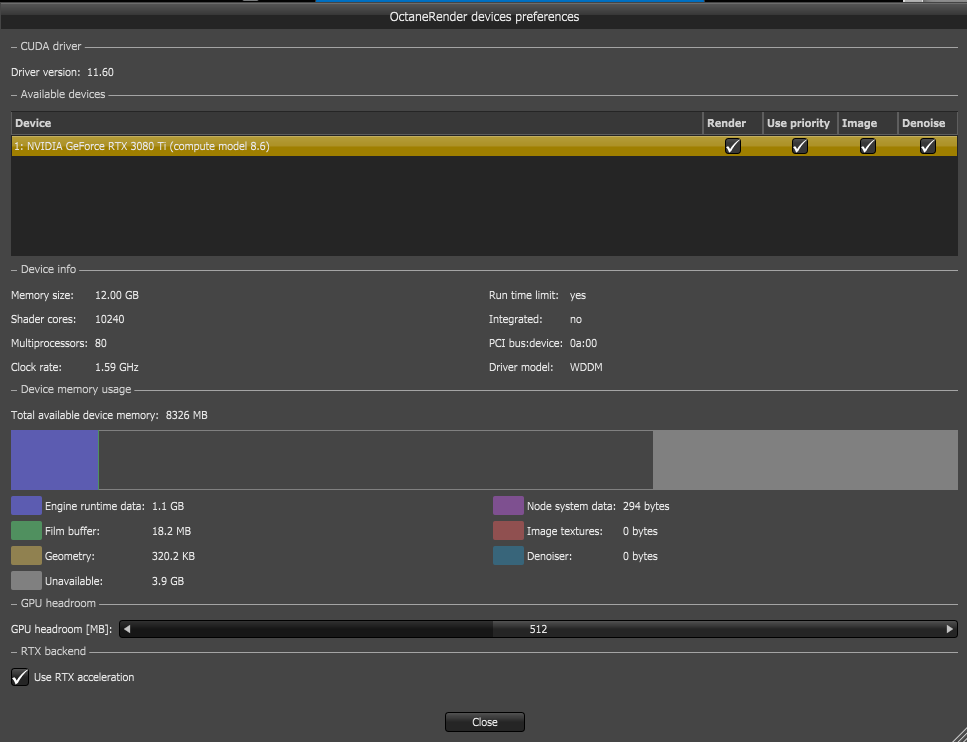The width and height of the screenshot is (967, 742).
Task: Click the Driver model value WDDM
Action: (586, 367)
